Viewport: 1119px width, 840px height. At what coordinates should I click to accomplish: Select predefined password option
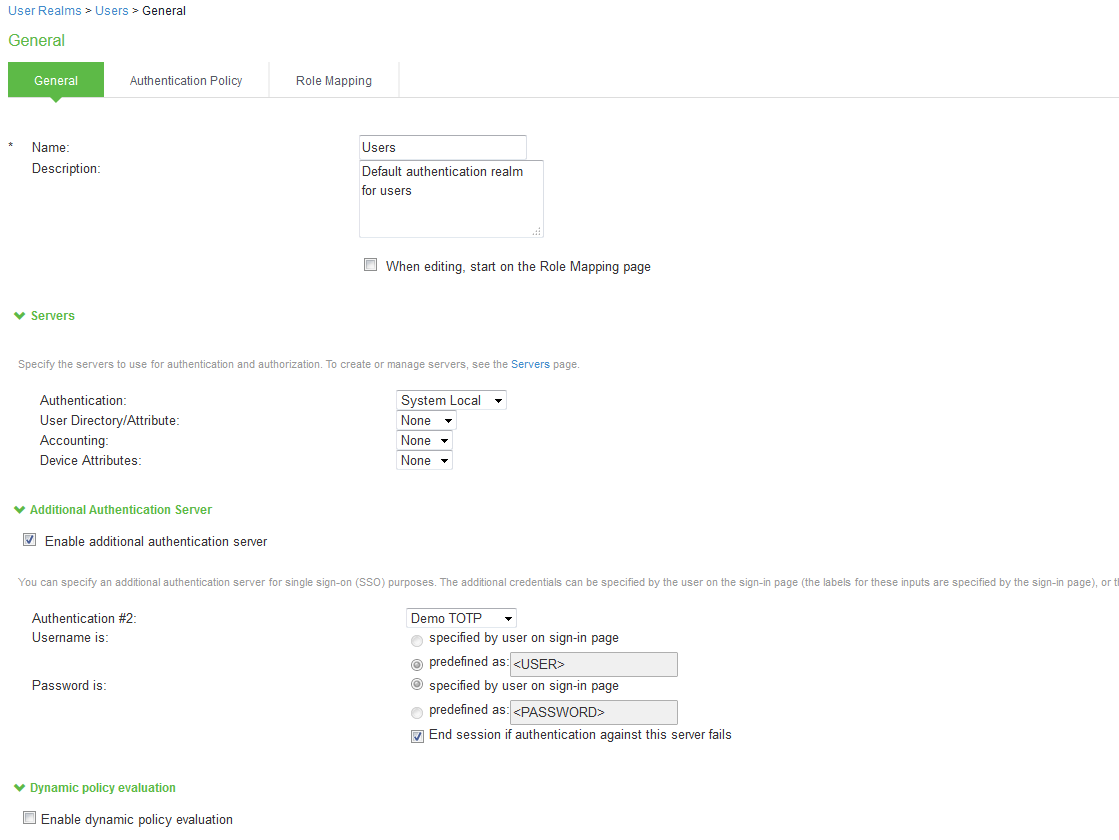(416, 711)
